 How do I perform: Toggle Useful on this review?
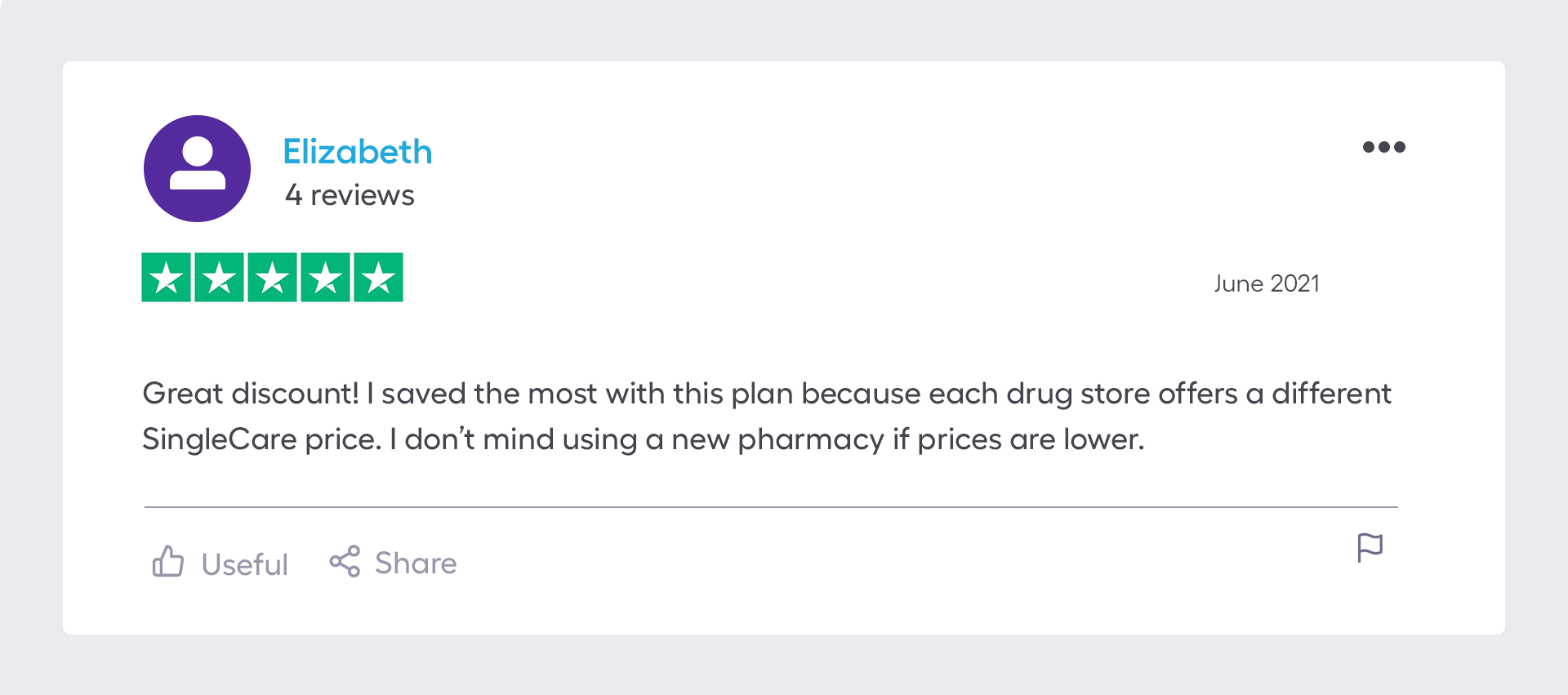(219, 563)
